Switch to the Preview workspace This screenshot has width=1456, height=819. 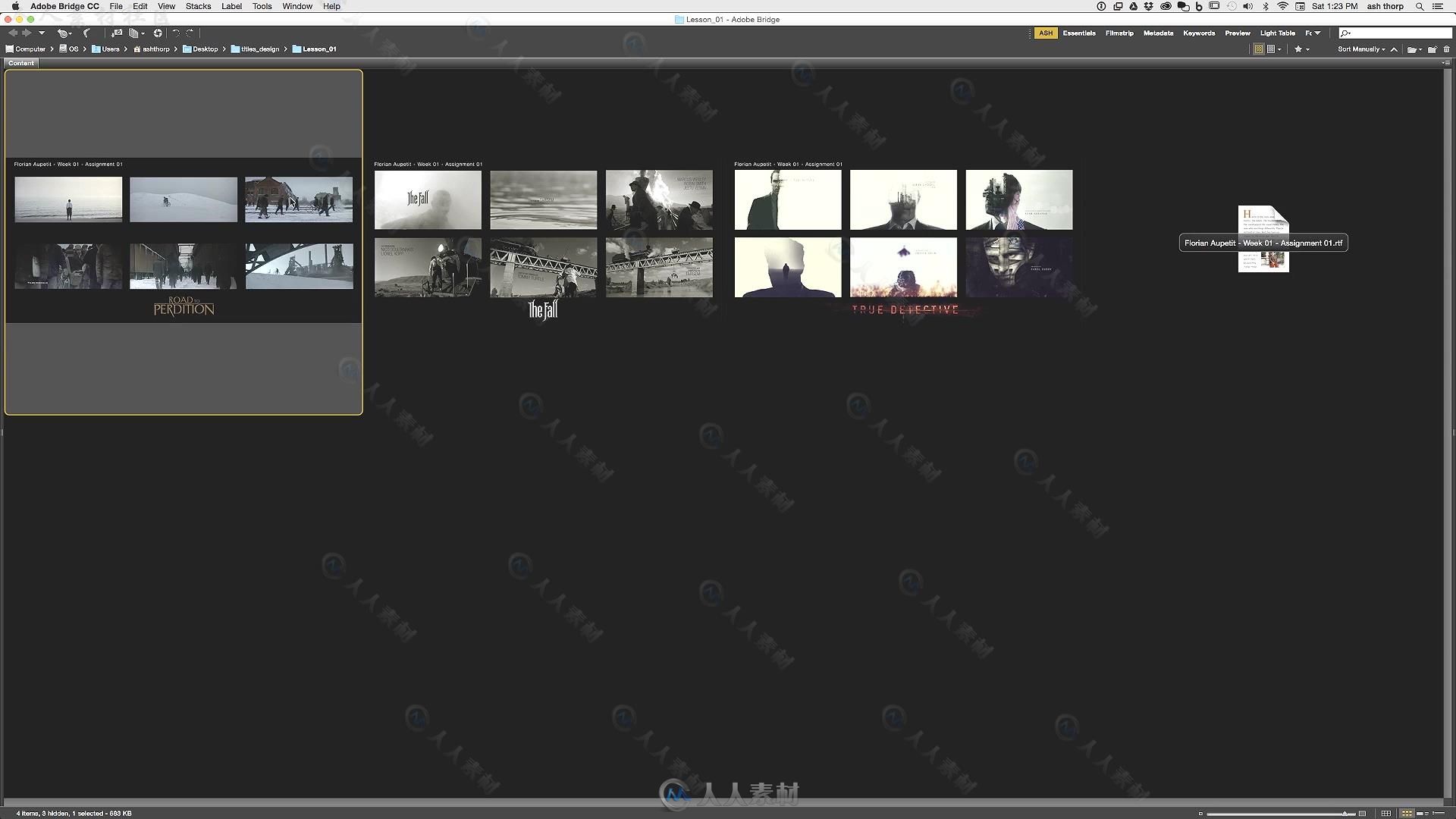coord(1238,33)
